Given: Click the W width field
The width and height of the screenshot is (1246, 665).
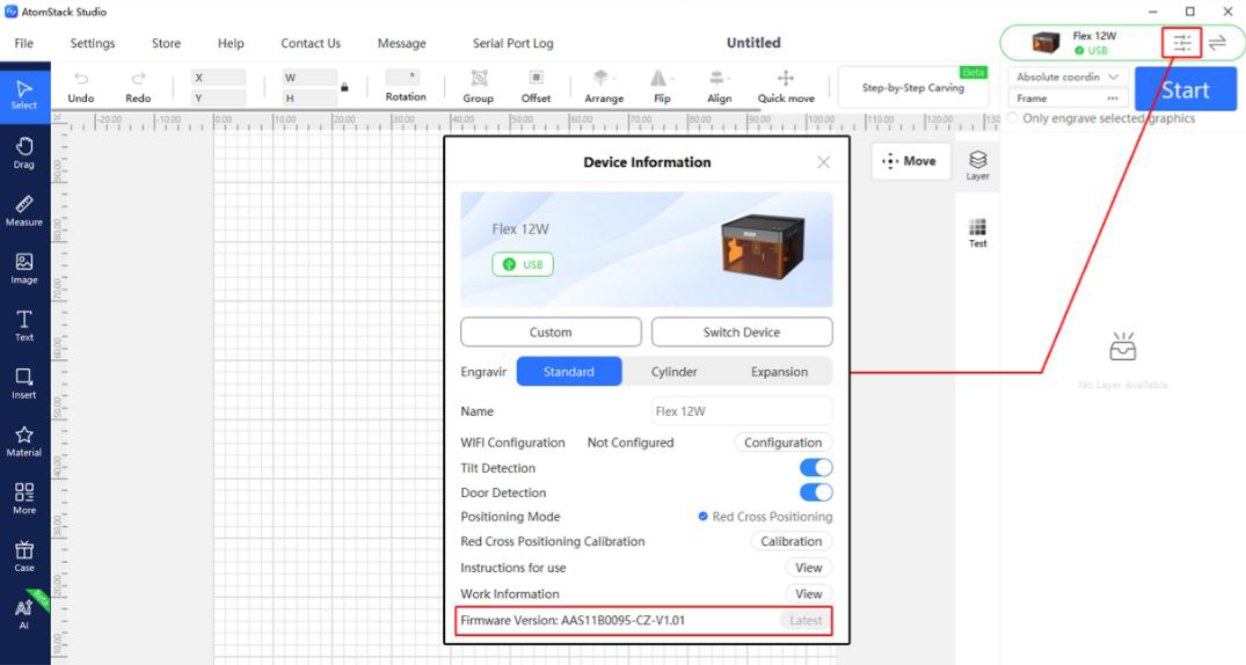Looking at the screenshot, I should point(310,77).
